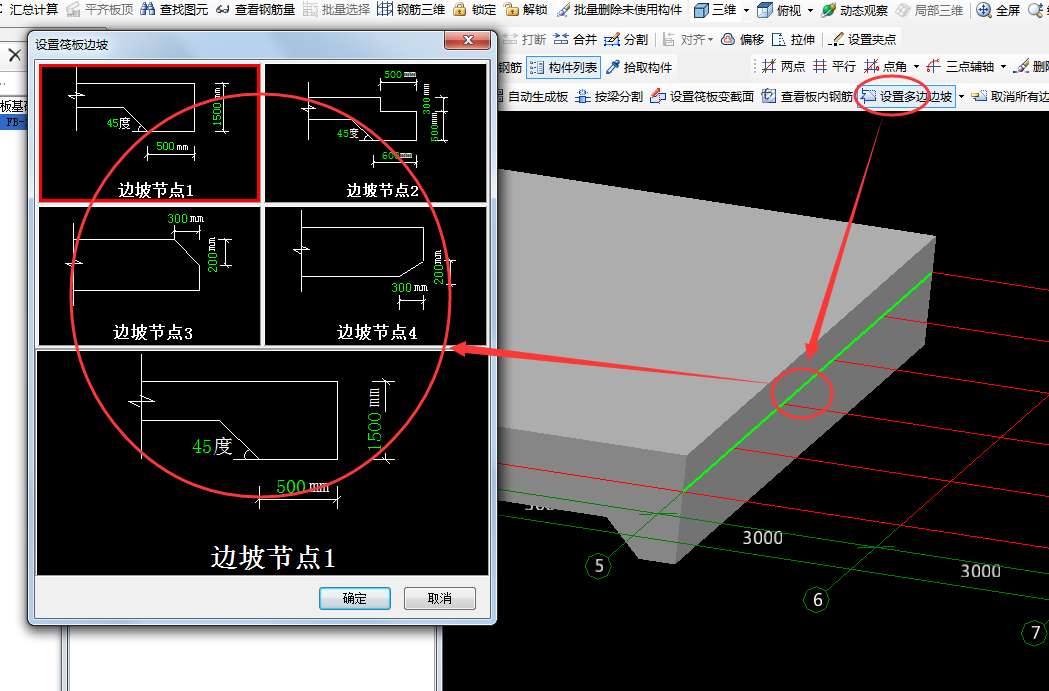Viewport: 1049px width, 691px height.
Task: Select 边坡节点4 thumbnail in dialog
Action: pos(376,276)
